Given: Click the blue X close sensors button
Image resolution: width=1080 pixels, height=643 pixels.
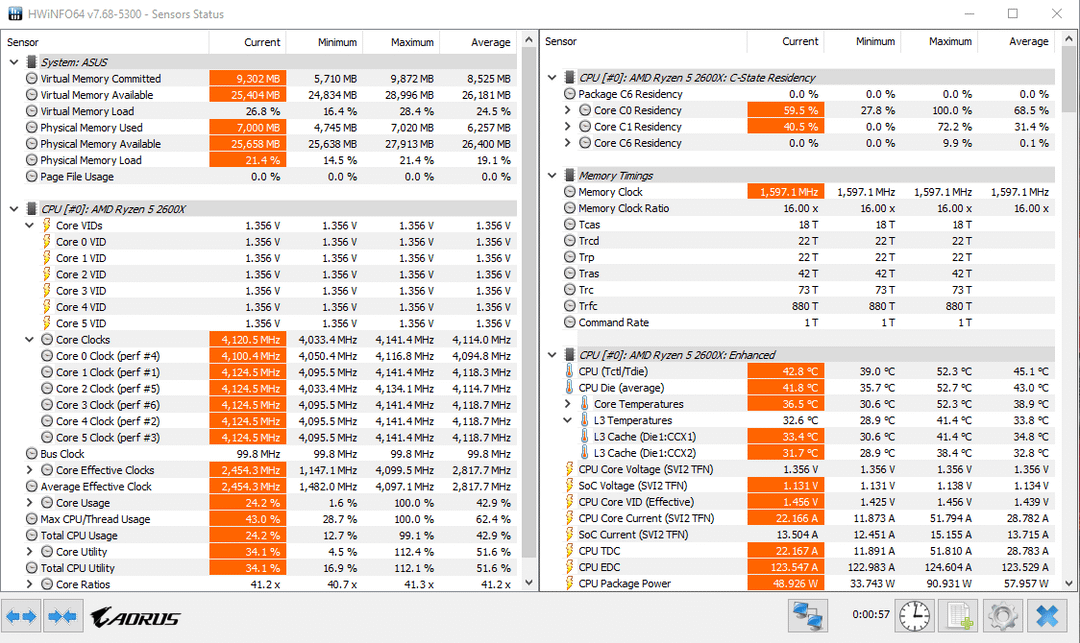Looking at the screenshot, I should tap(1047, 615).
